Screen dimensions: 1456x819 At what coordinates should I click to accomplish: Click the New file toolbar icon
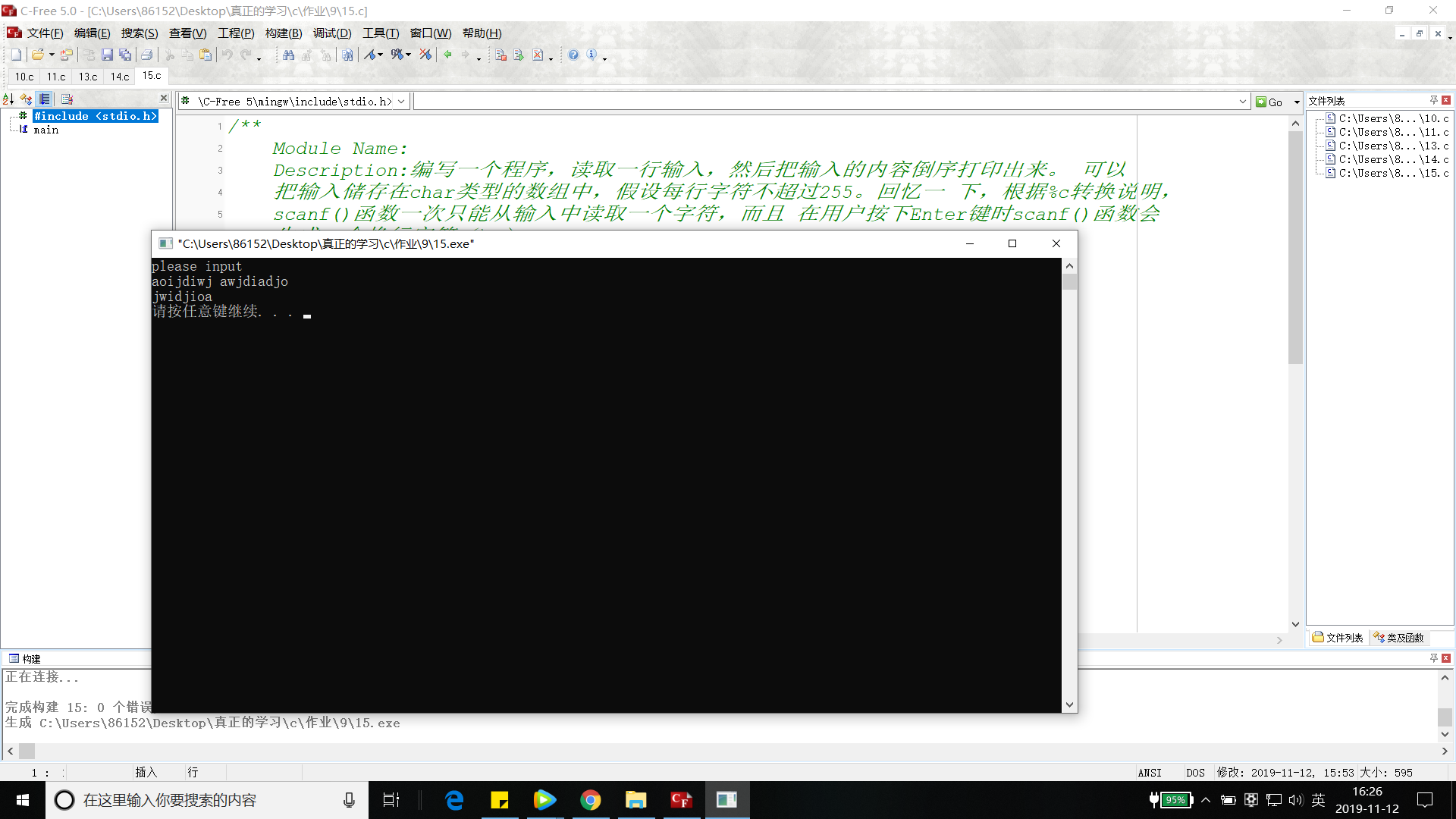(x=16, y=55)
